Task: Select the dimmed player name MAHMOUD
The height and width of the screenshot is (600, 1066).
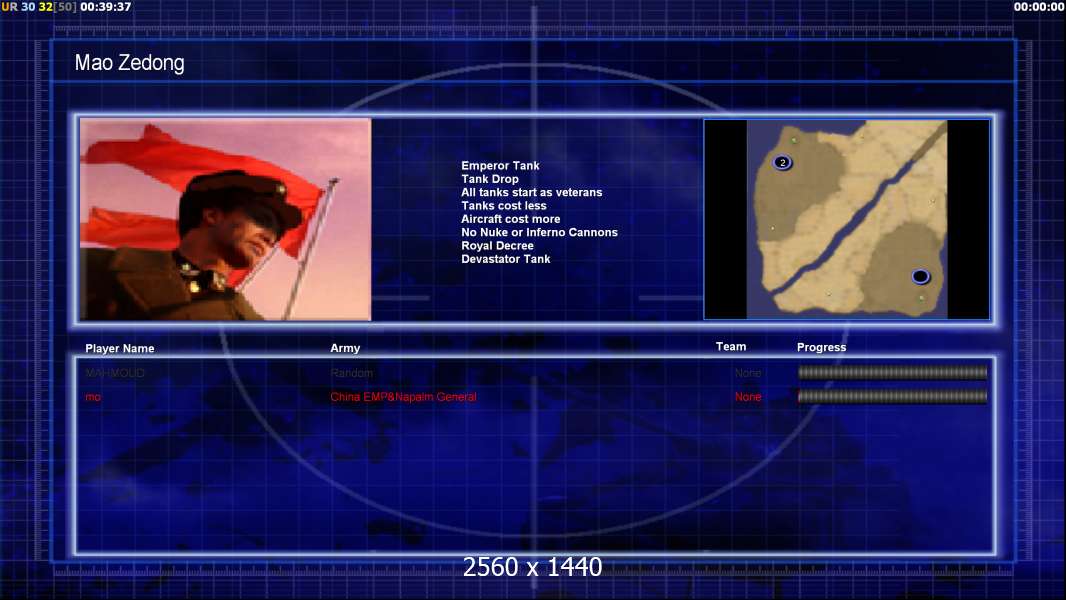Action: click(x=115, y=373)
